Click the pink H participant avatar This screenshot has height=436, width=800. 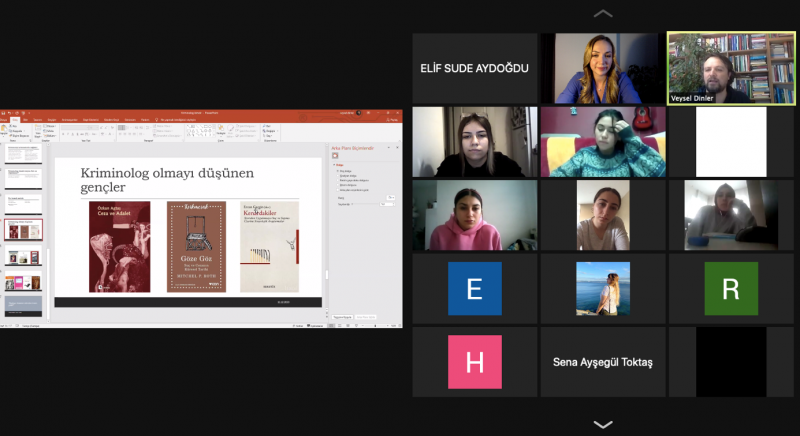474,361
